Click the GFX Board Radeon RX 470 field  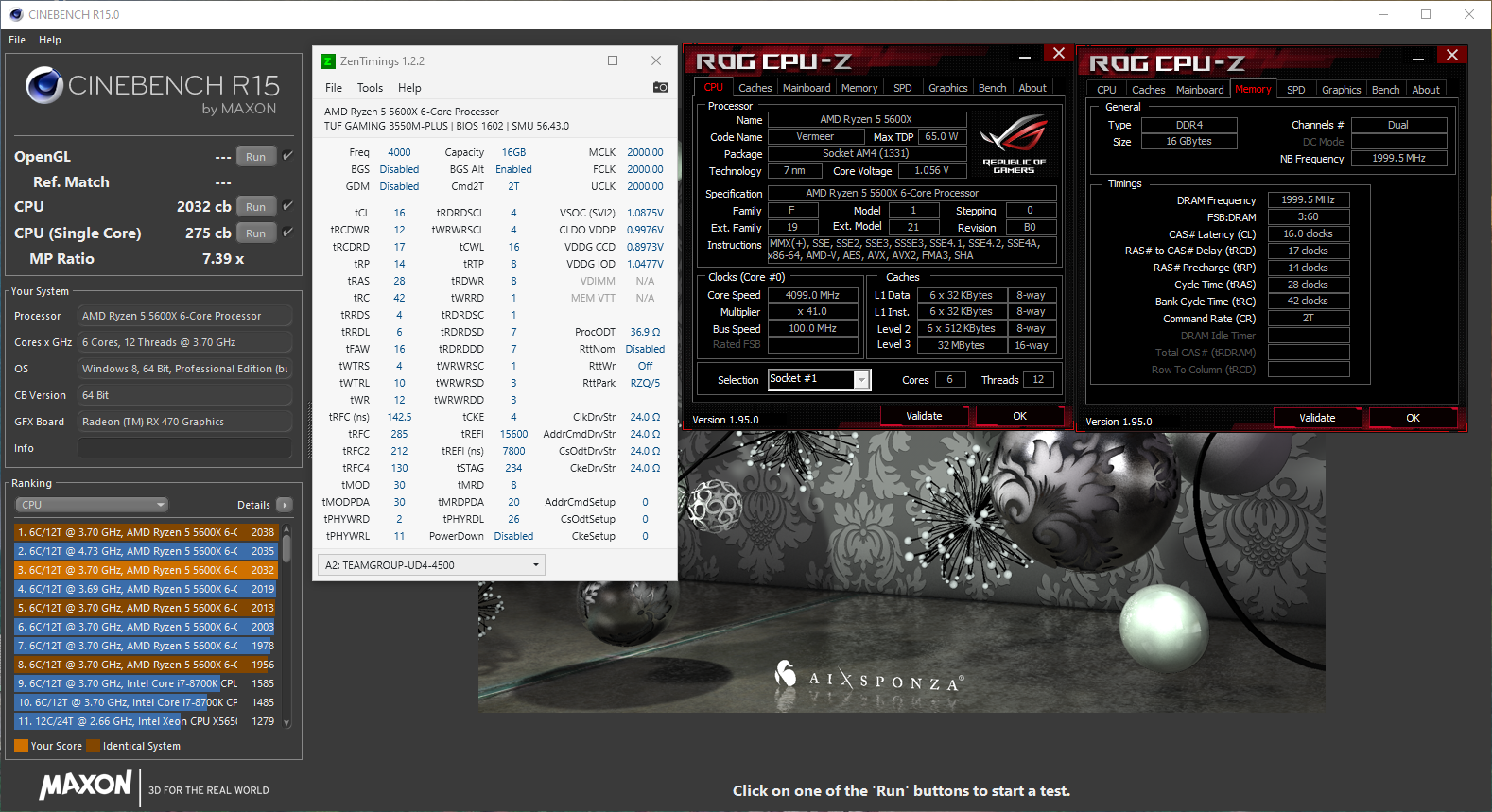pos(184,422)
